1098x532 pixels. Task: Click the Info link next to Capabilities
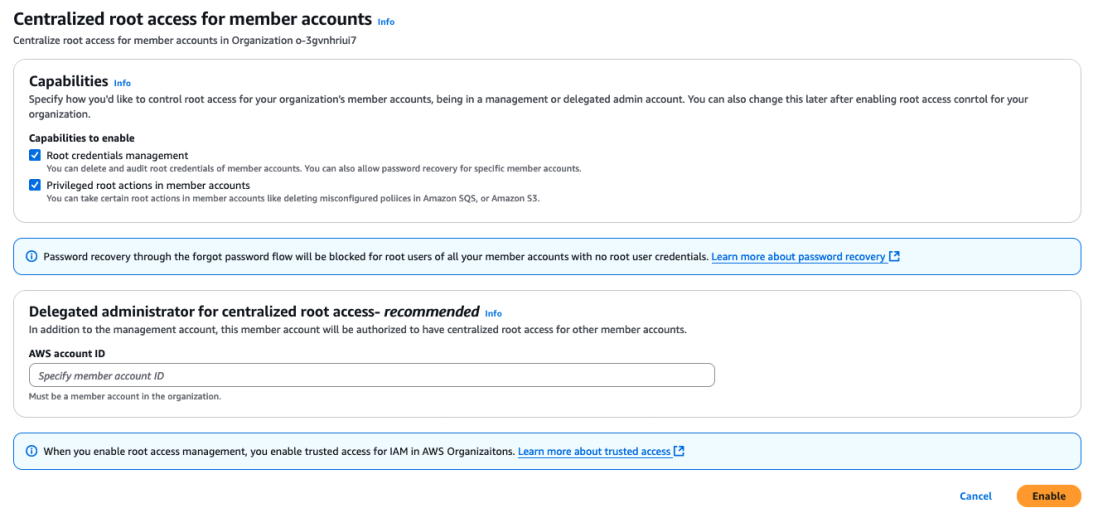pyautogui.click(x=122, y=83)
